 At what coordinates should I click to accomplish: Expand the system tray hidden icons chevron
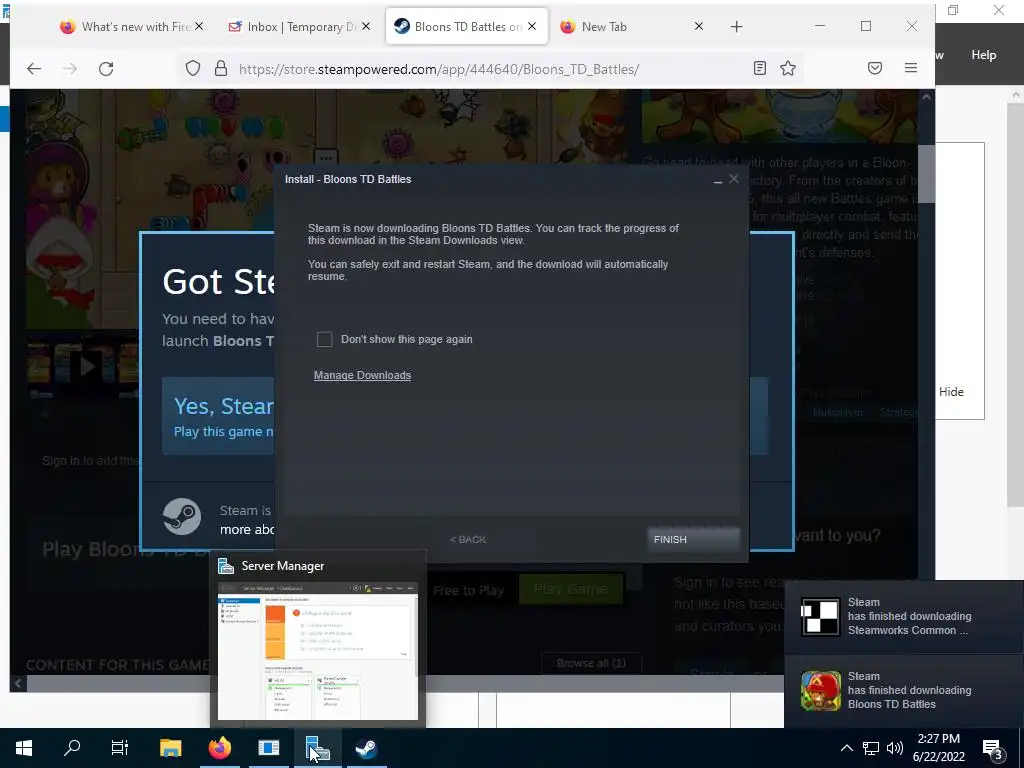tap(846, 748)
